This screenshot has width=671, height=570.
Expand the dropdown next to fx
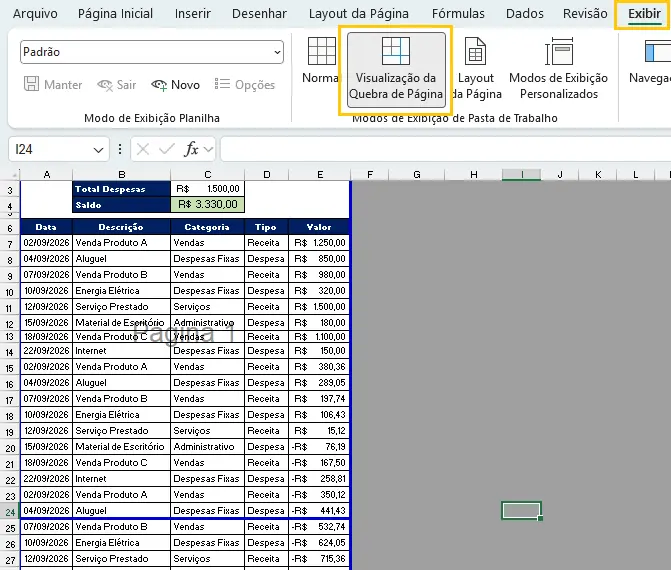208,149
